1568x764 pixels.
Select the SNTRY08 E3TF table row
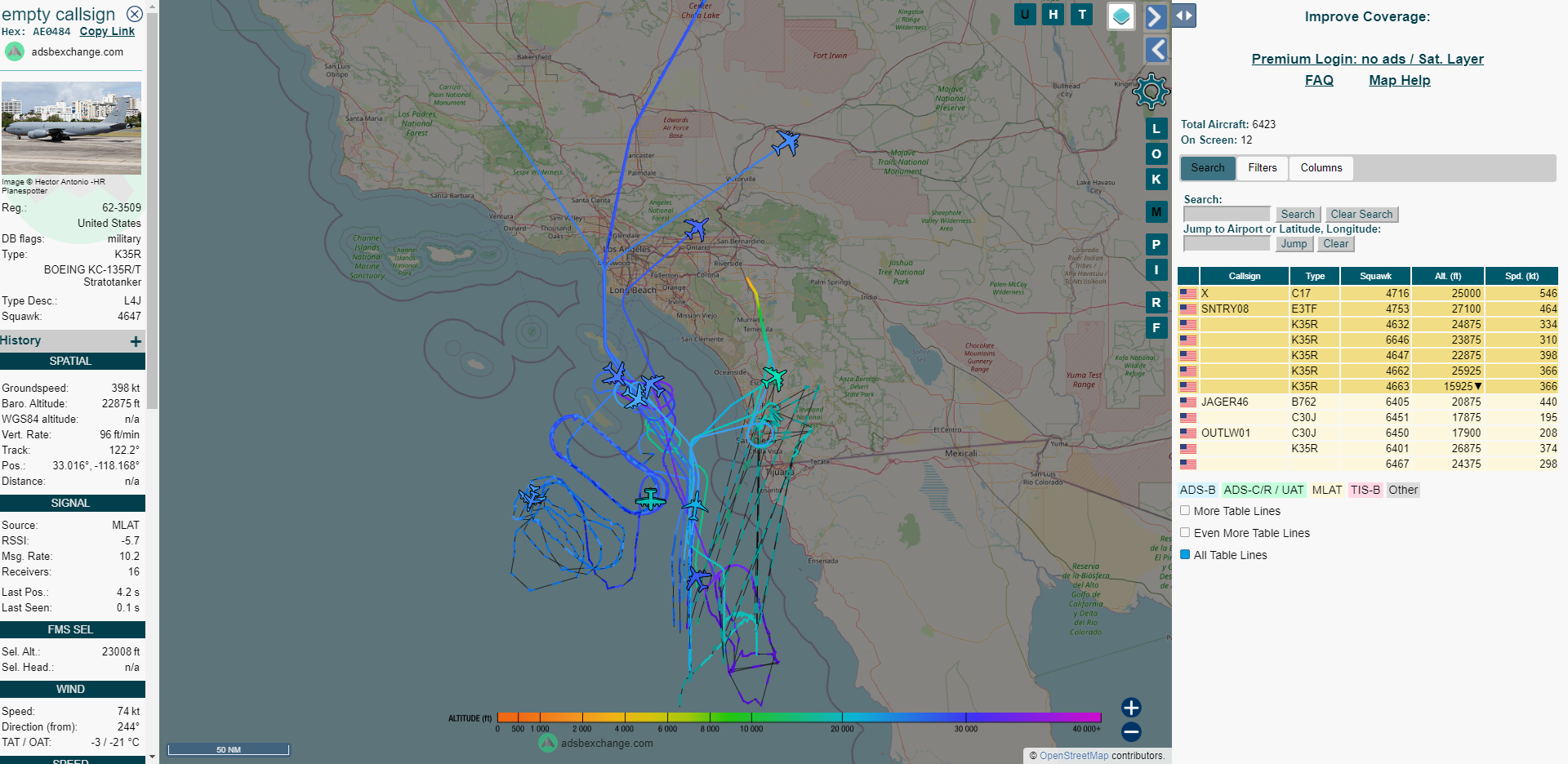coord(1368,309)
